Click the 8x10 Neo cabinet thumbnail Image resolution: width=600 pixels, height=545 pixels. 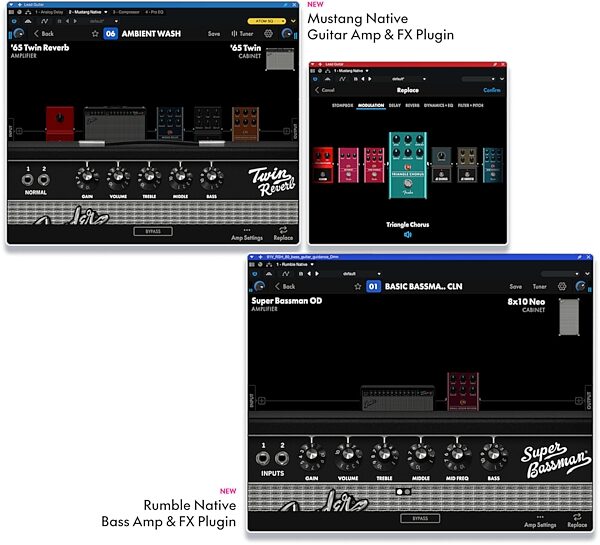[569, 317]
